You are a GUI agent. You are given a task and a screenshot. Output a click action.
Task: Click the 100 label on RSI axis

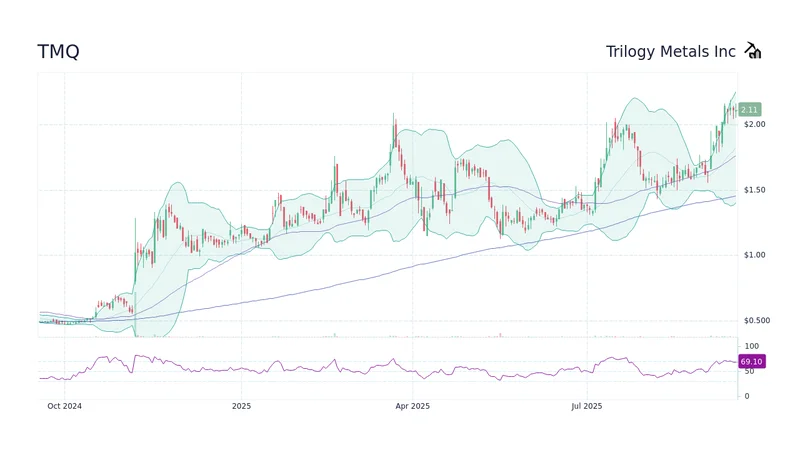tap(751, 346)
